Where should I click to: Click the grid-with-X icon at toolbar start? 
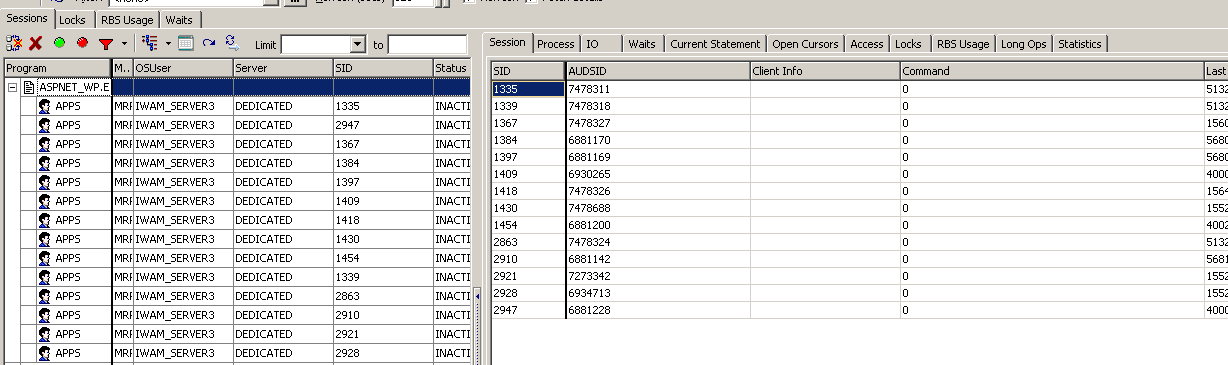14,44
